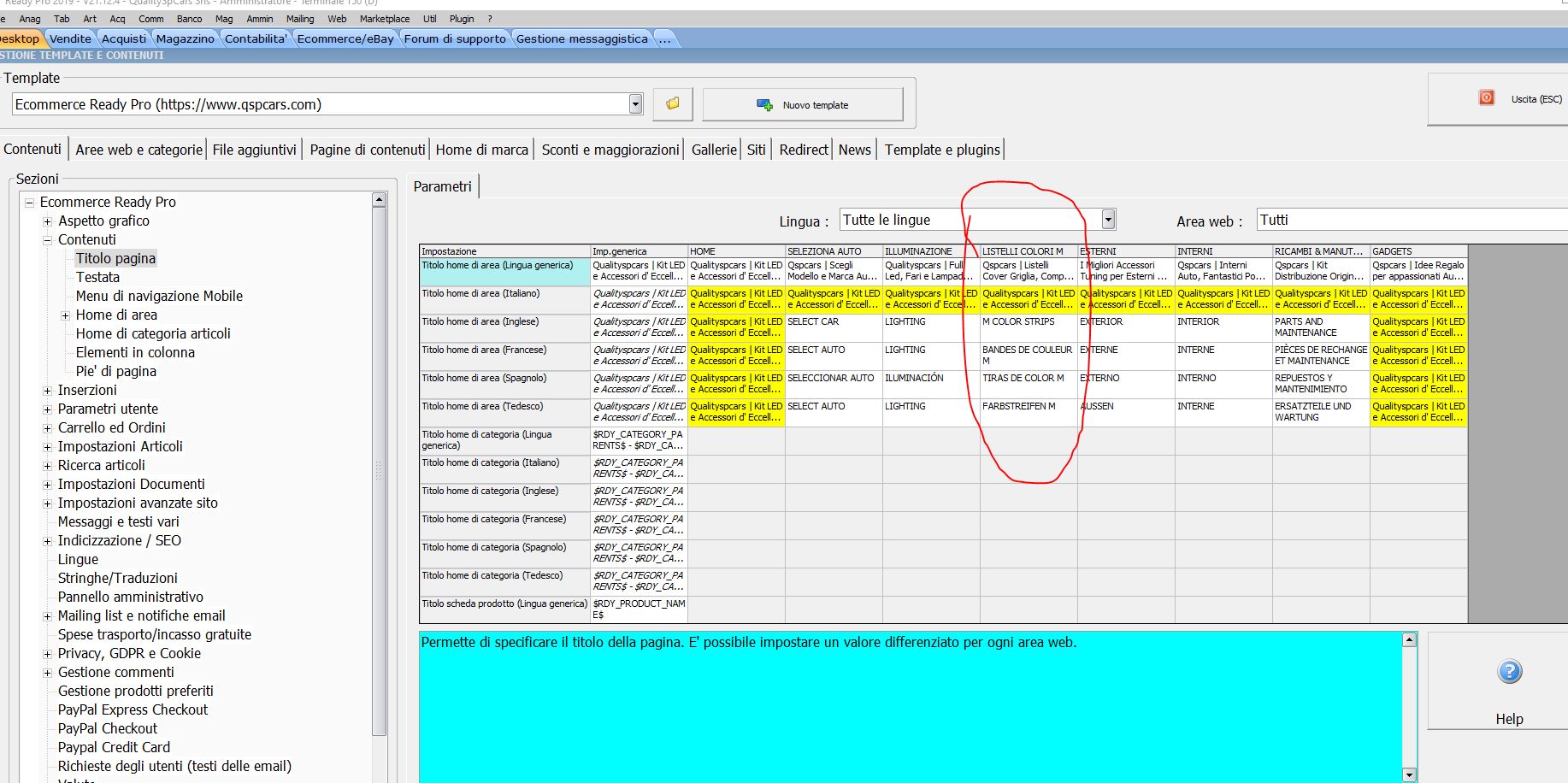This screenshot has width=1568, height=783.
Task: Click row 'Titolo scheda prodotto (Lingua generica)'
Action: tap(504, 609)
